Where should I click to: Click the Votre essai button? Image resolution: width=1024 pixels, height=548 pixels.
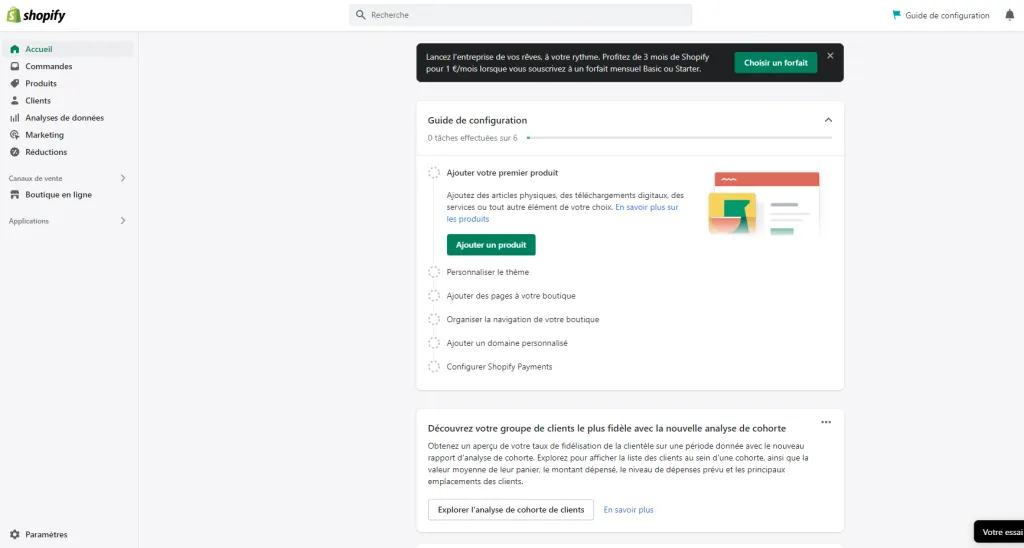click(999, 532)
